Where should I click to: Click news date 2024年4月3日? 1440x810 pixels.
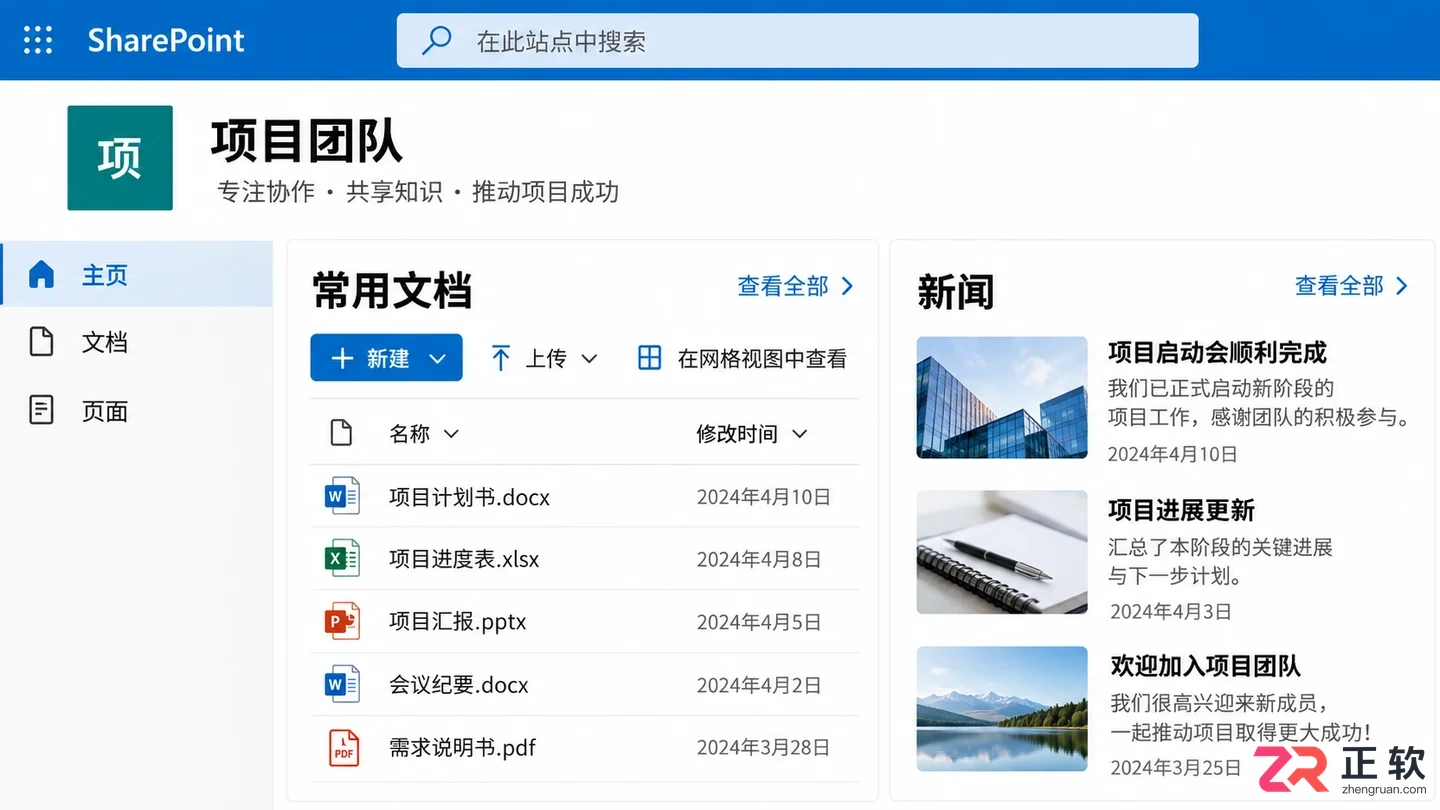[x=1170, y=611]
